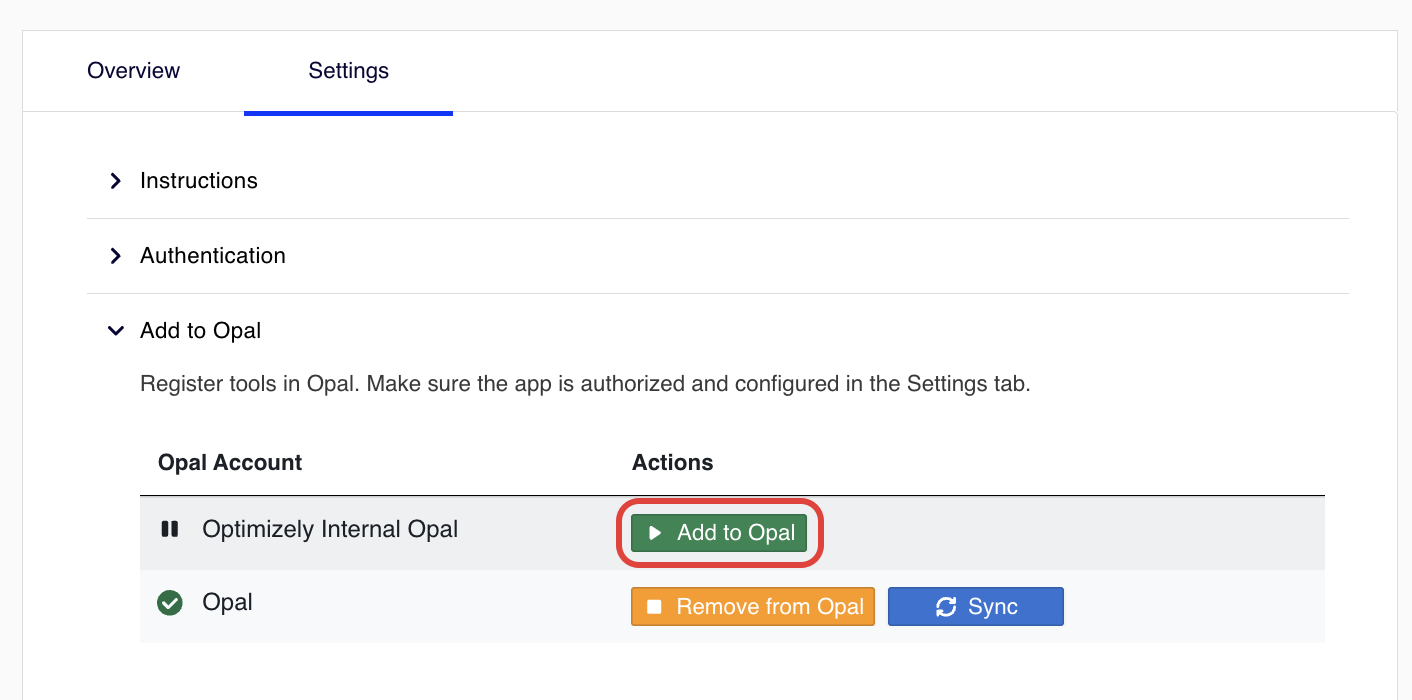Click green checkmark icon beside Opal account
This screenshot has width=1412, height=700.
(170, 603)
